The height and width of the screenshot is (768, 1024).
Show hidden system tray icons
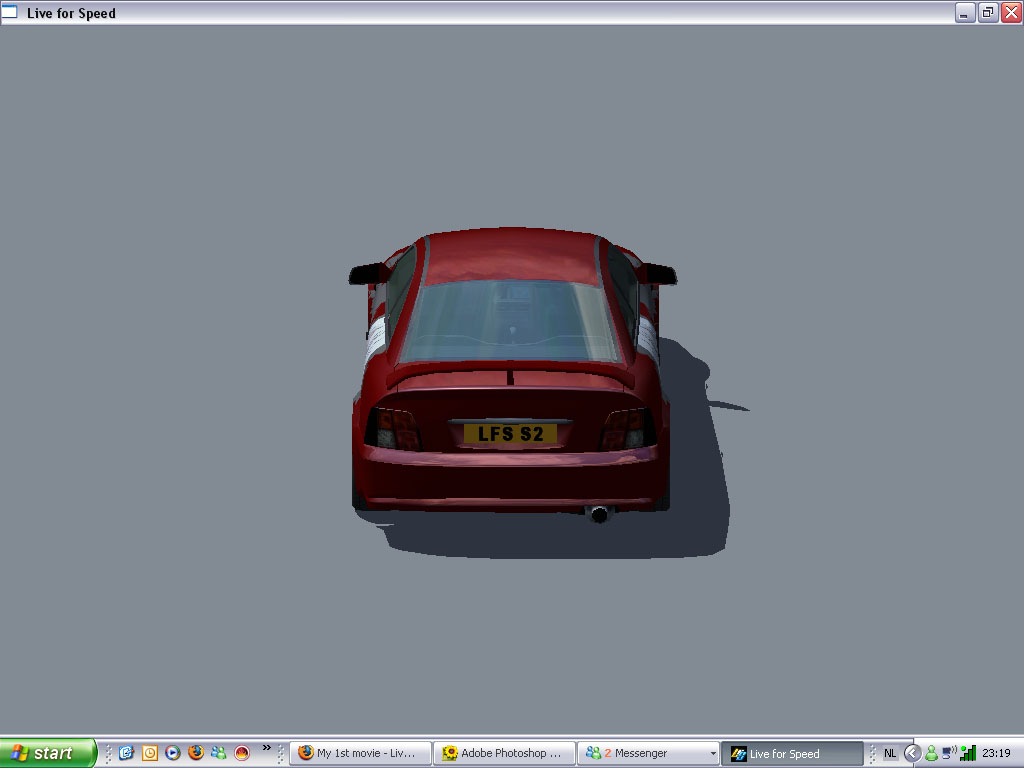click(x=912, y=753)
